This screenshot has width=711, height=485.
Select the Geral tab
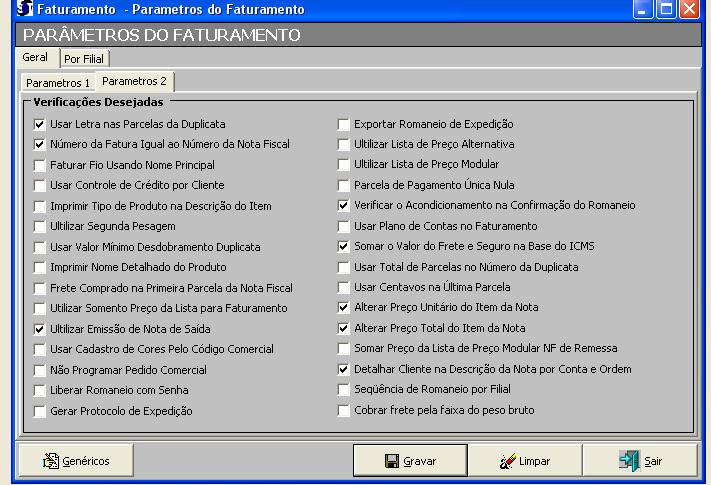click(x=35, y=58)
